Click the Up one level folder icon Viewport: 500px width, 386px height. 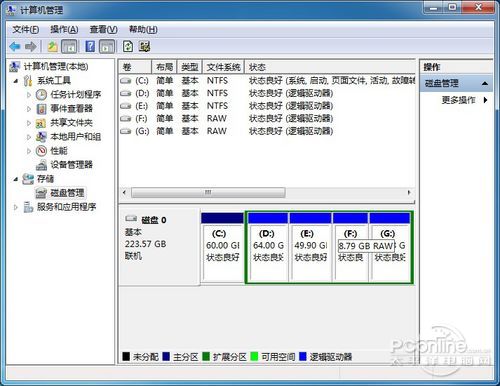coord(52,47)
